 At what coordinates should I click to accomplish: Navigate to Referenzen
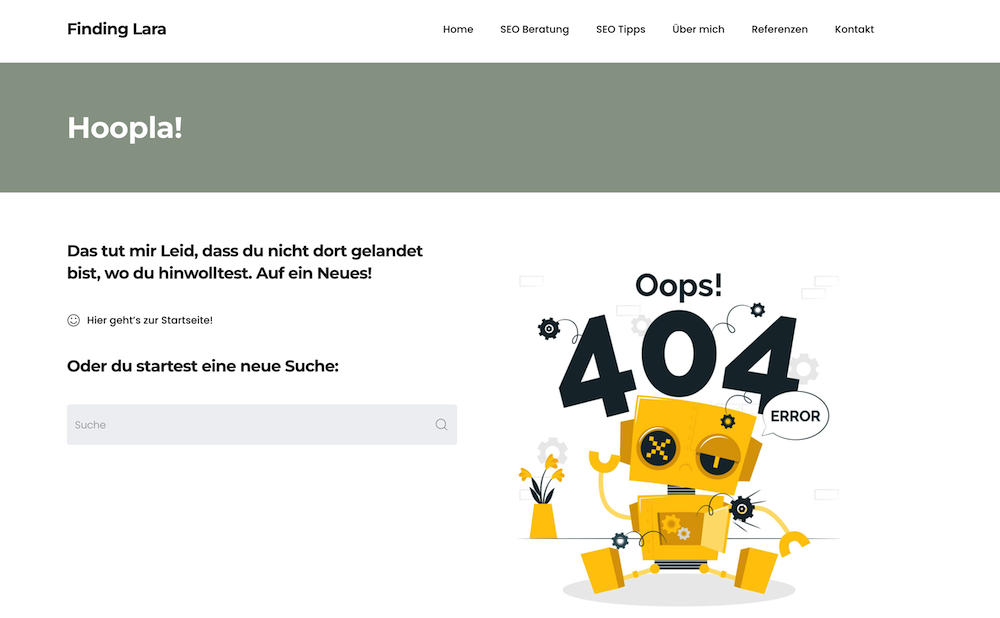pos(779,29)
